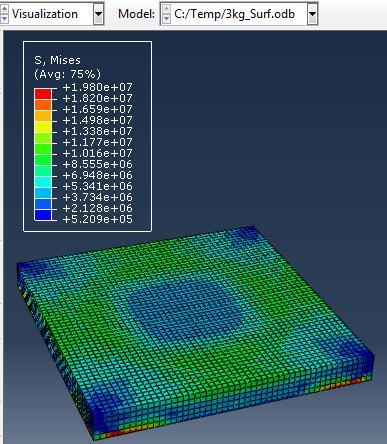Screen dimensions: 387x444
Task: Pick the orange legend swatch above +1.659e+07
Action: click(43, 105)
